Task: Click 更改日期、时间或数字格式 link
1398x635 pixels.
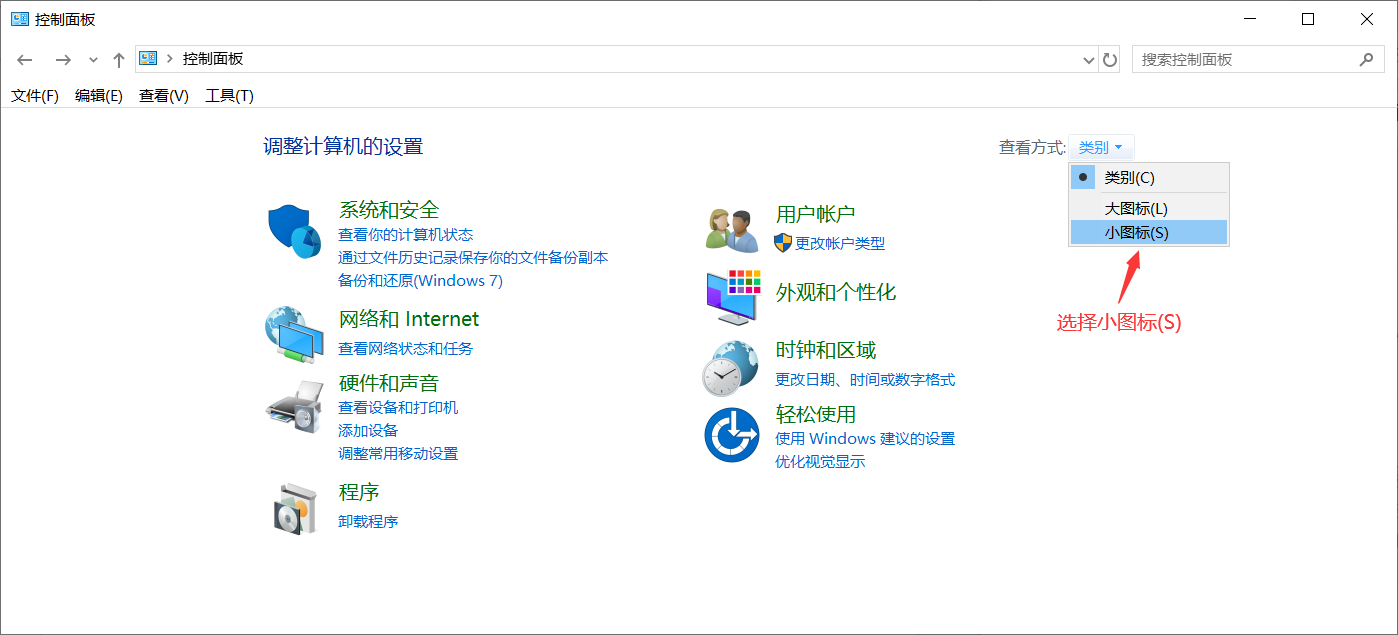Action: click(865, 379)
